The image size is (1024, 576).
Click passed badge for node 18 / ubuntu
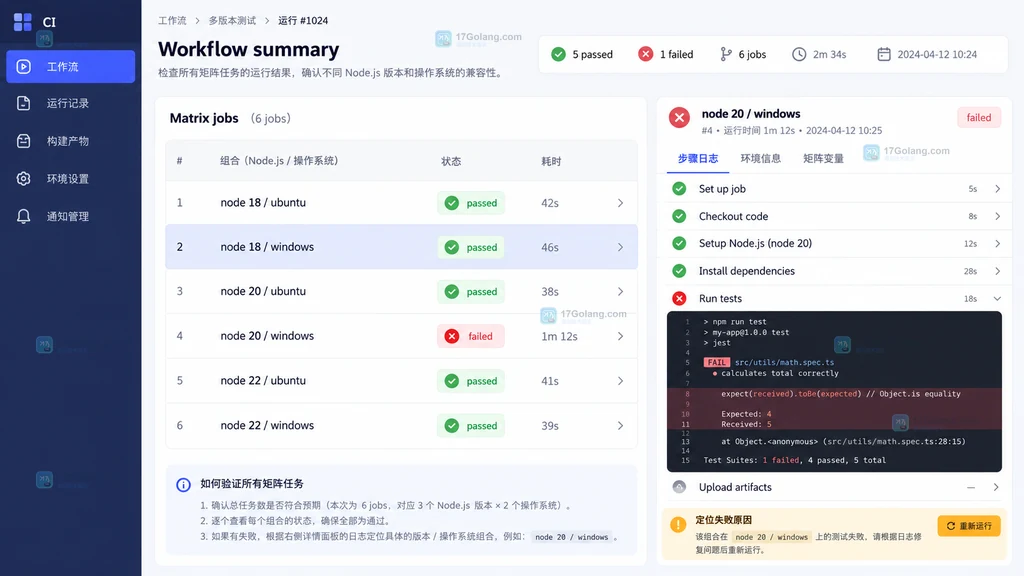[x=471, y=203]
